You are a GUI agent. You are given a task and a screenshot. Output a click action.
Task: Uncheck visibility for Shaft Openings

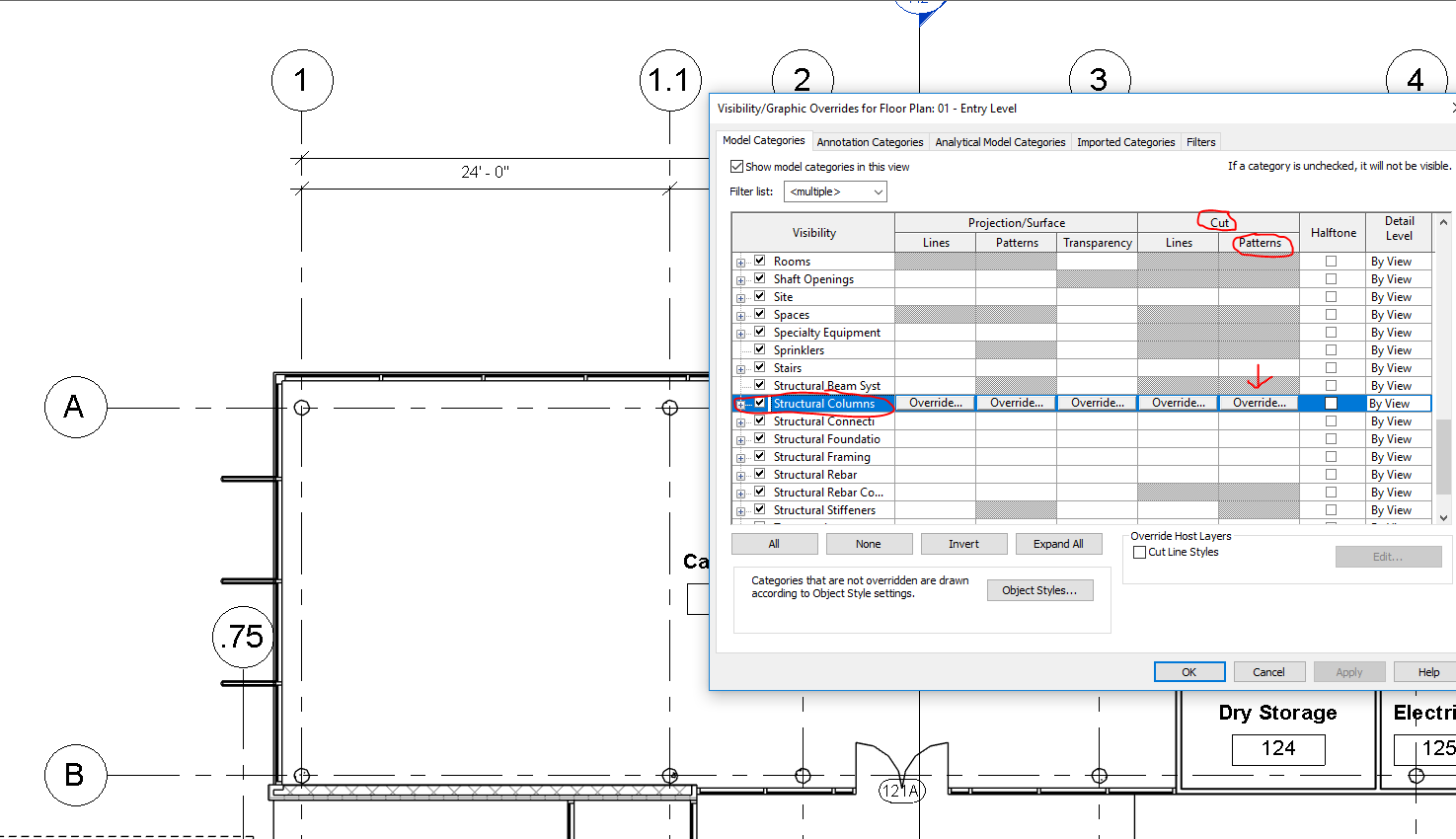(758, 278)
